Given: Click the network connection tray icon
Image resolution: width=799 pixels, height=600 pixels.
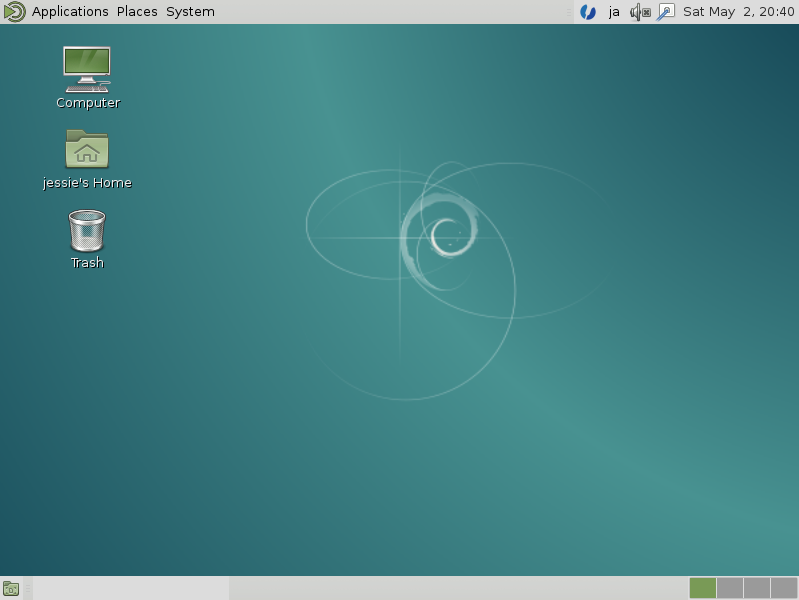Looking at the screenshot, I should 665,12.
